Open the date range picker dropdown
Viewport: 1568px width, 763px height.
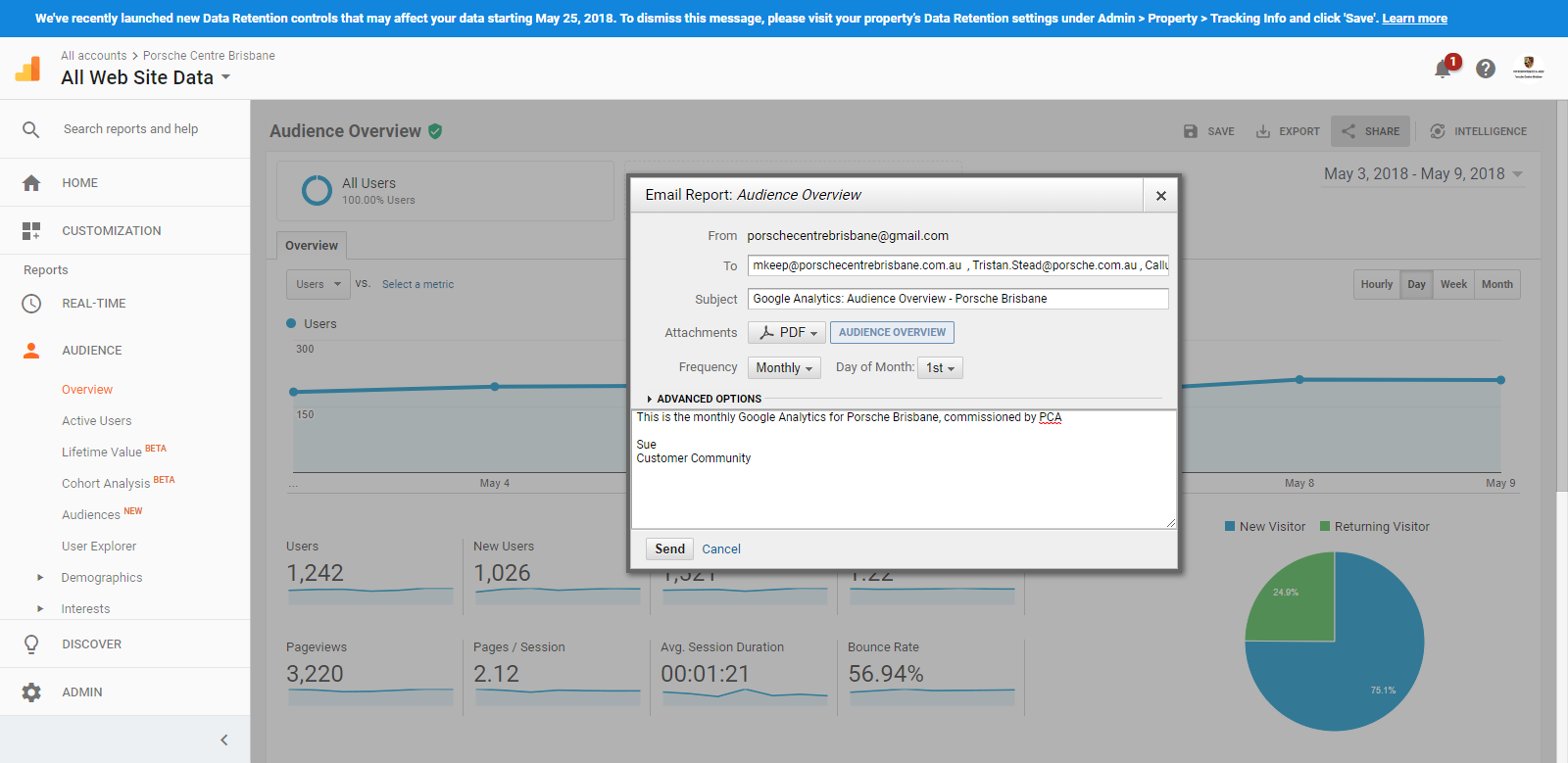pyautogui.click(x=1424, y=174)
